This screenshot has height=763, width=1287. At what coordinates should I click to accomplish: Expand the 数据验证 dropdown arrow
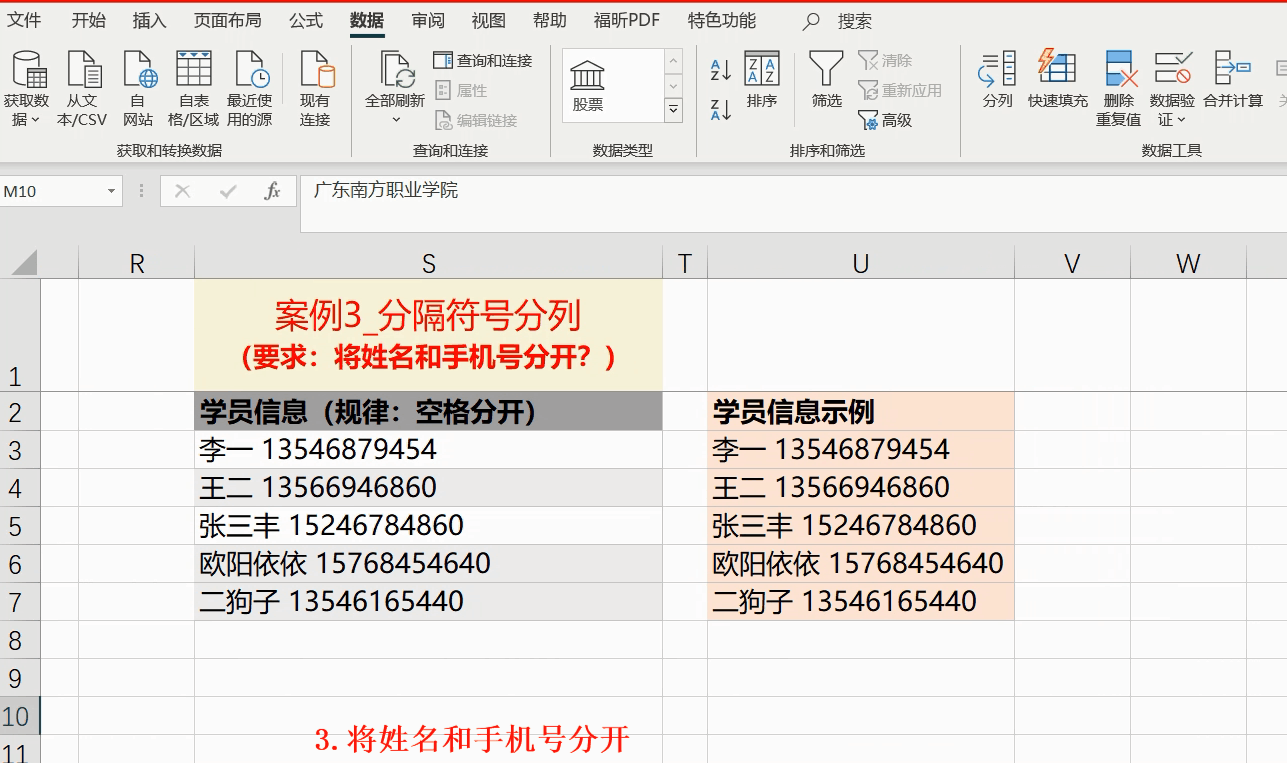pyautogui.click(x=1181, y=120)
